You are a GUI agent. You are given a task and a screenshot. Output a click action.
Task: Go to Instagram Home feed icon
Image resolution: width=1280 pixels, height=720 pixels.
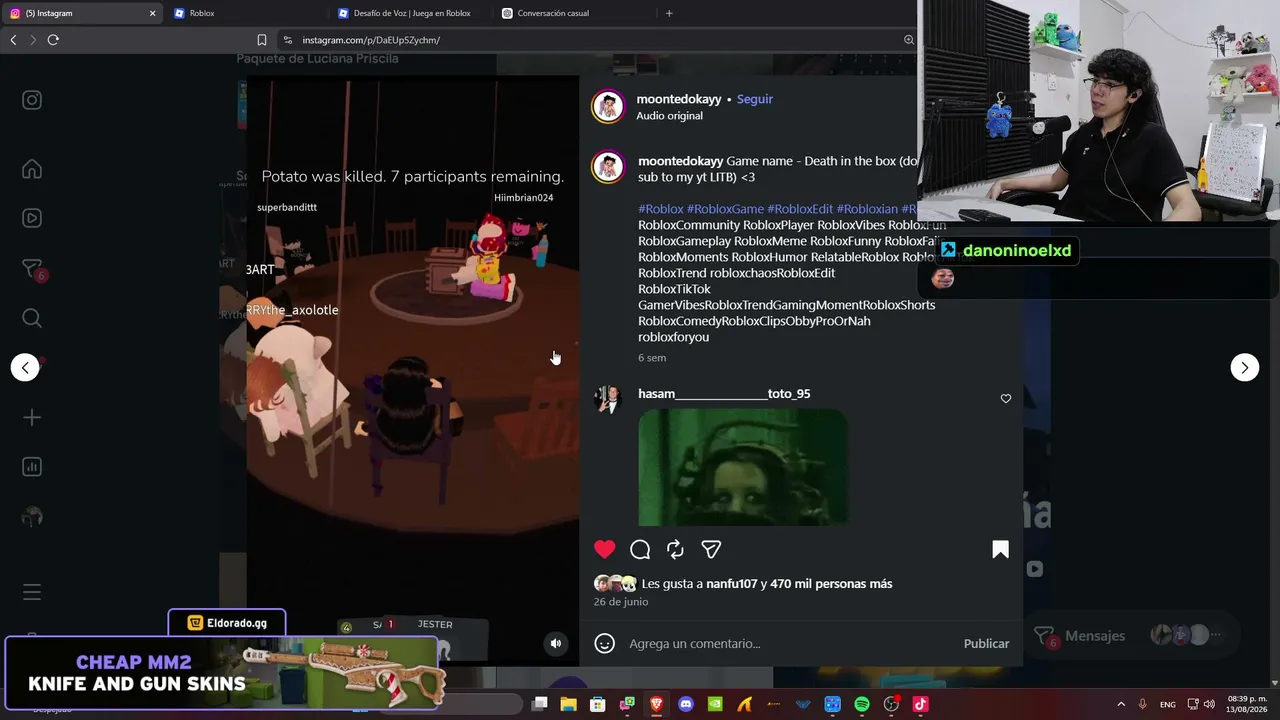(x=32, y=169)
